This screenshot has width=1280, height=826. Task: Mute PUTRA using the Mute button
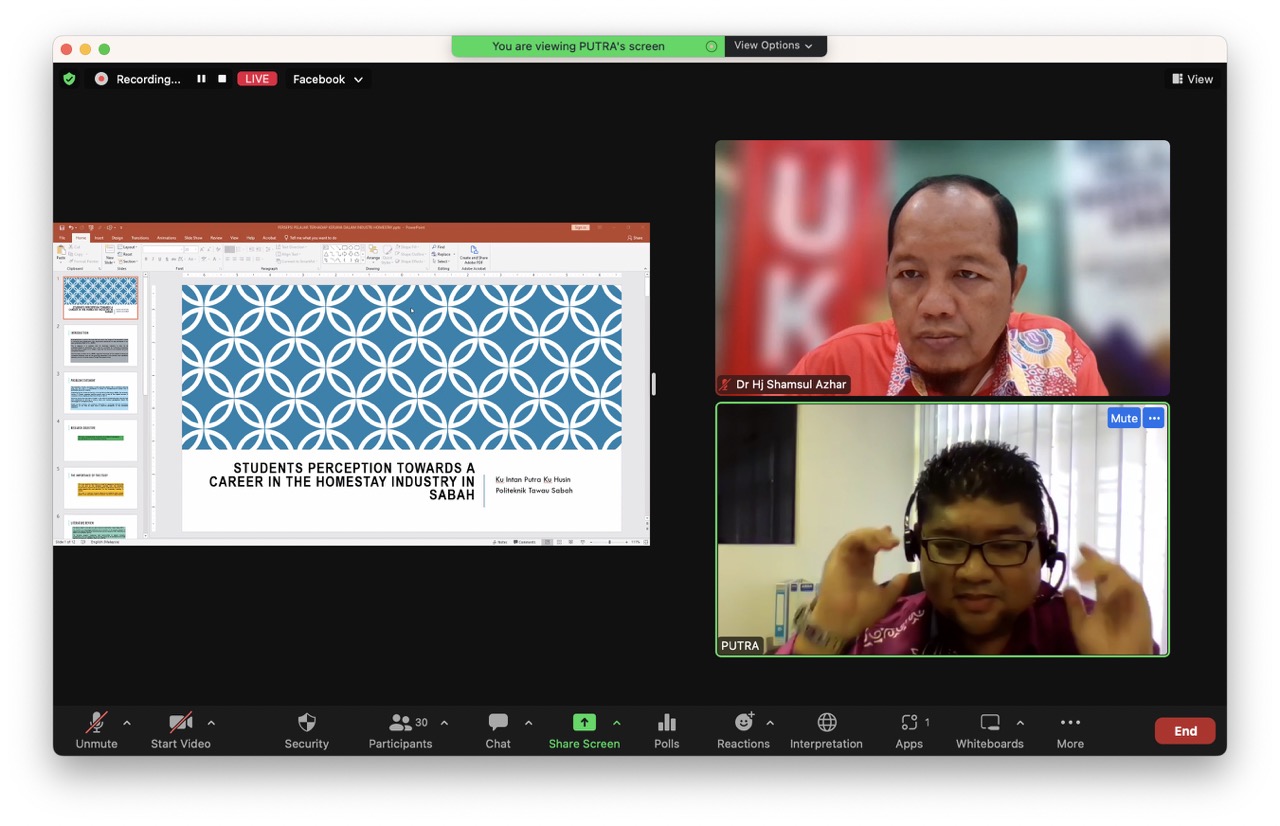click(x=1123, y=418)
